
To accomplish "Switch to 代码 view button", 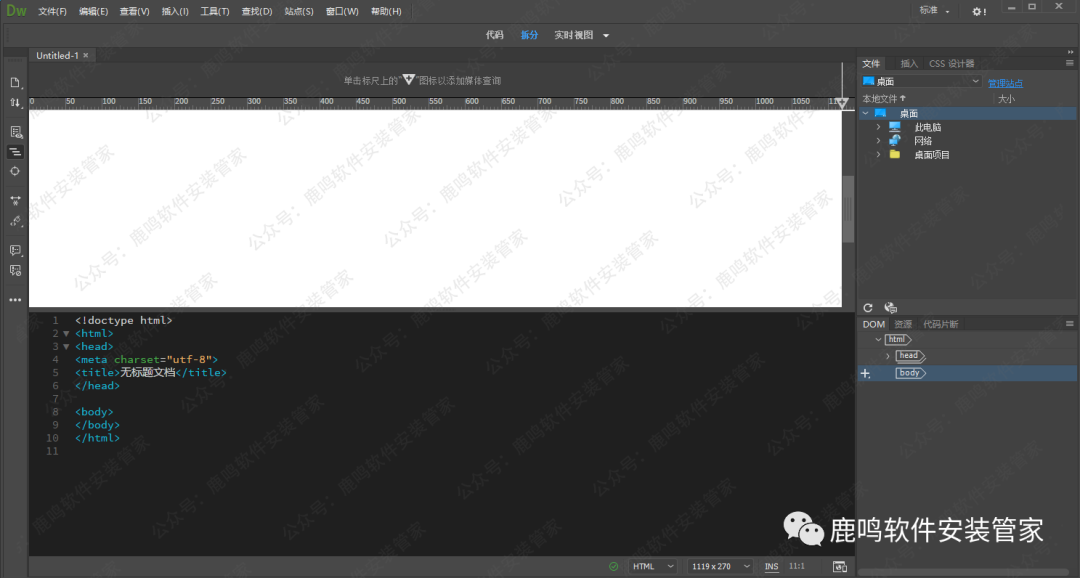I will tap(494, 35).
